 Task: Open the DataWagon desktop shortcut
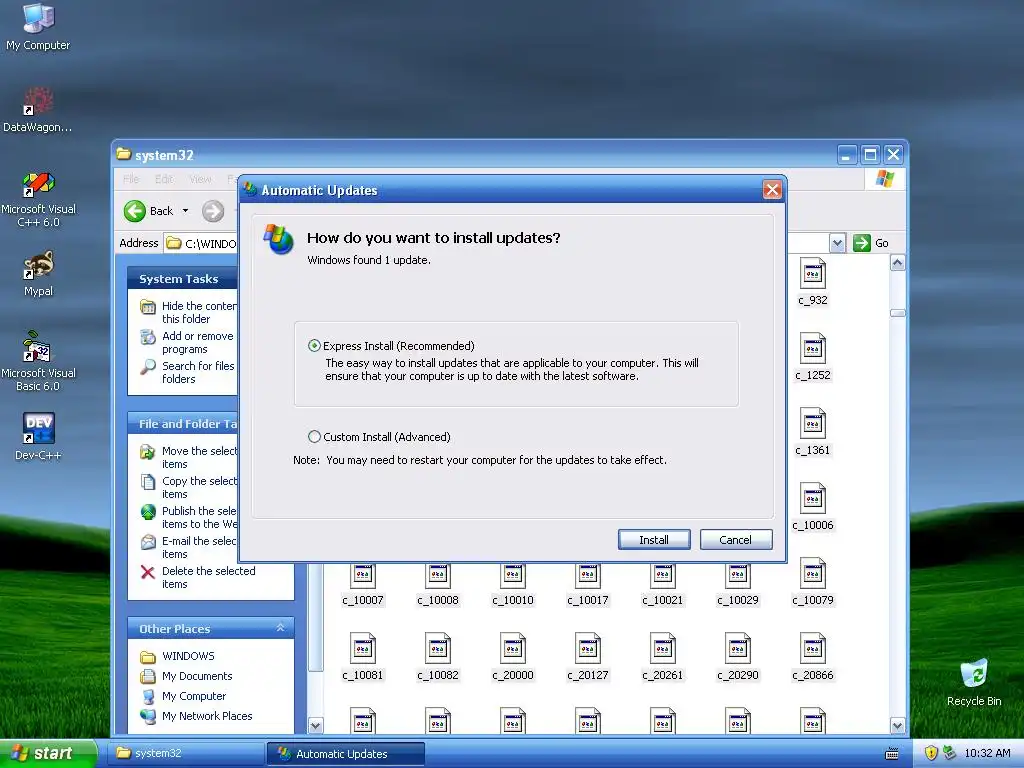pos(38,110)
